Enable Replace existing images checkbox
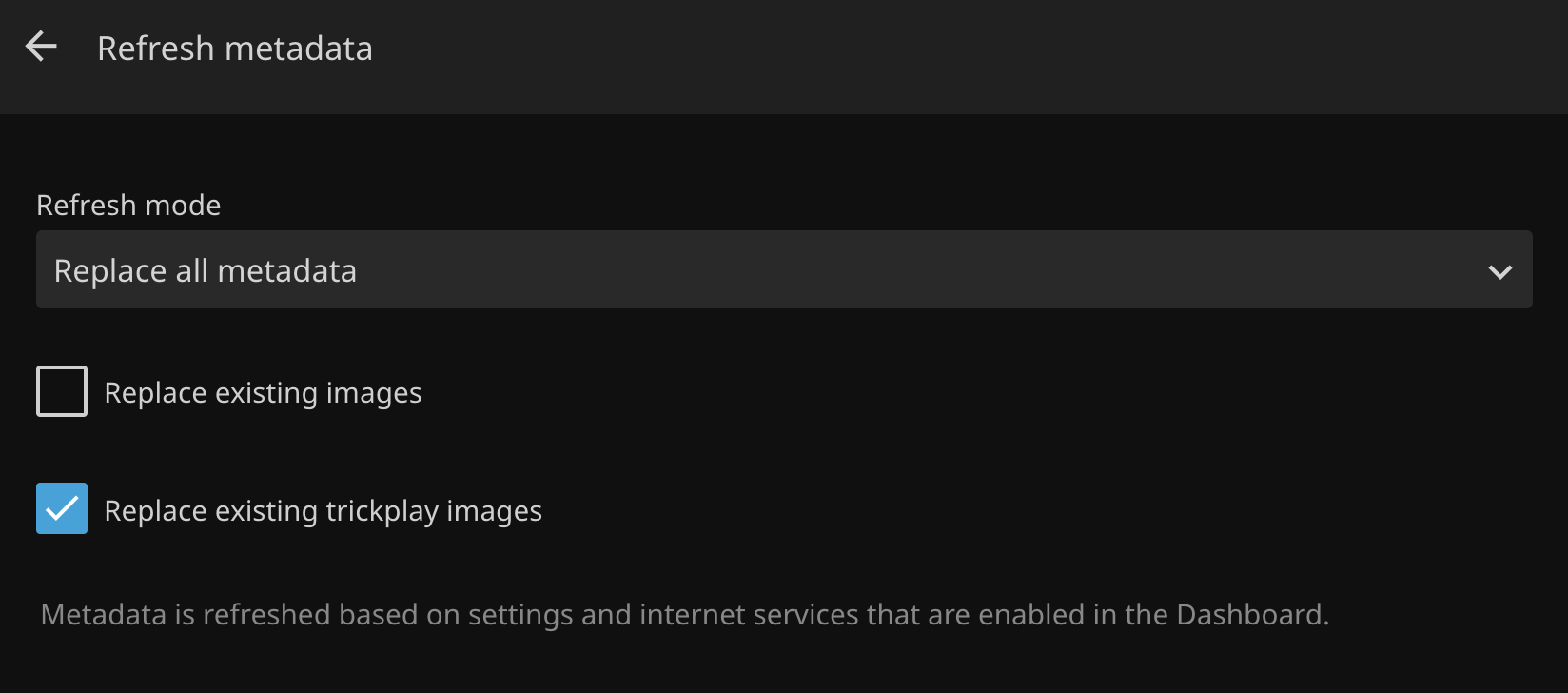1568x693 pixels. pos(62,391)
